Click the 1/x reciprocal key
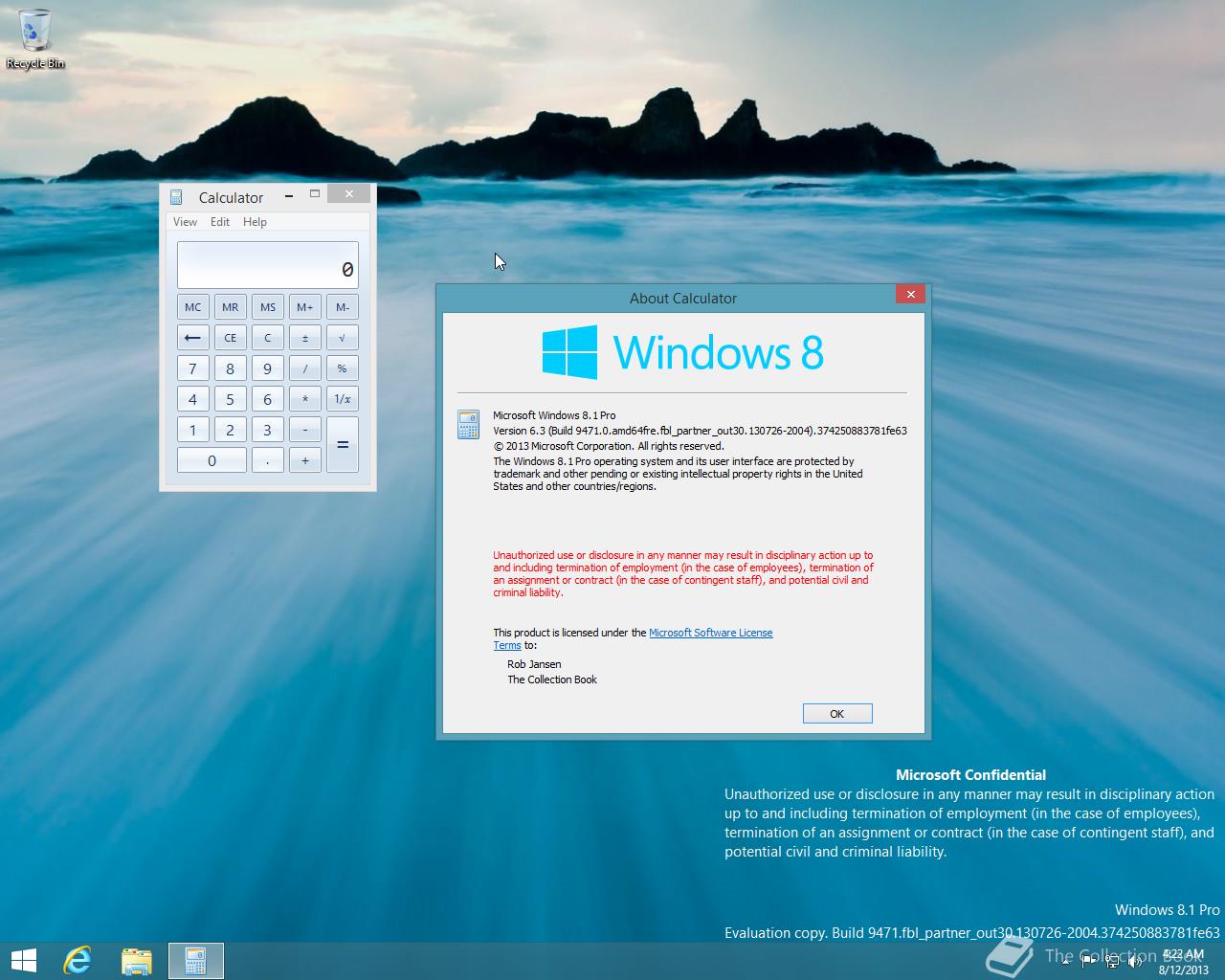 click(x=343, y=399)
